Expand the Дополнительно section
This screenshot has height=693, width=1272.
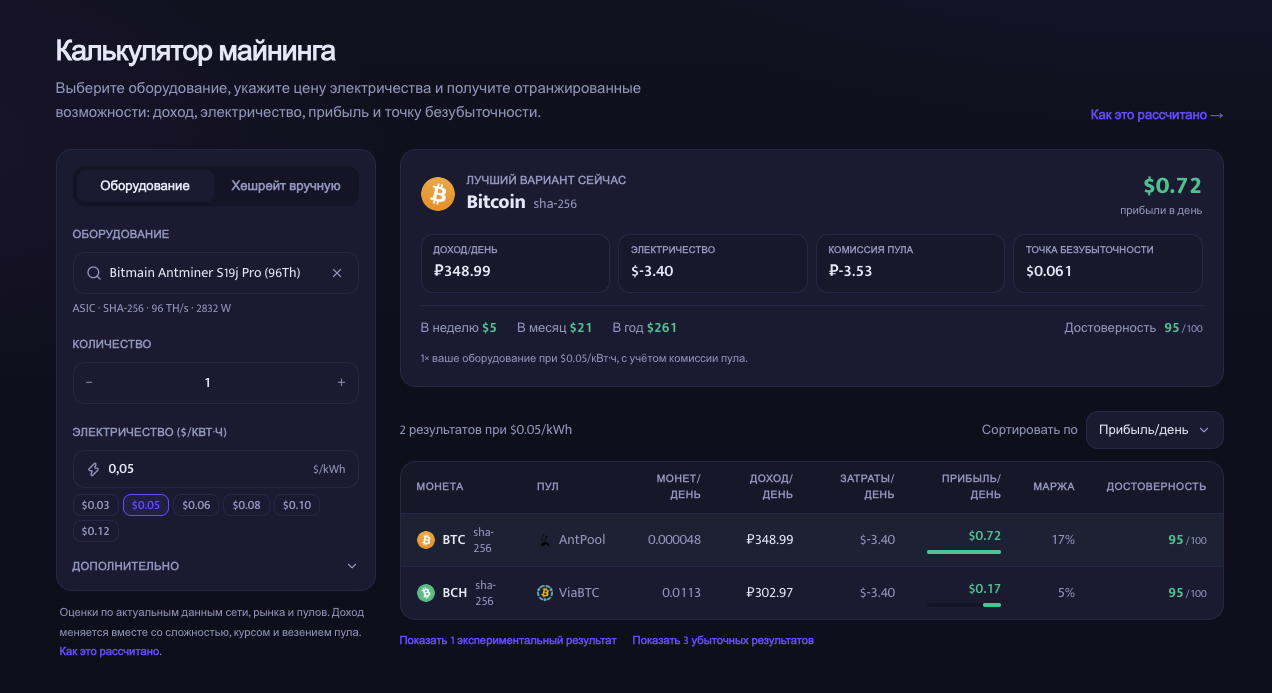[215, 566]
